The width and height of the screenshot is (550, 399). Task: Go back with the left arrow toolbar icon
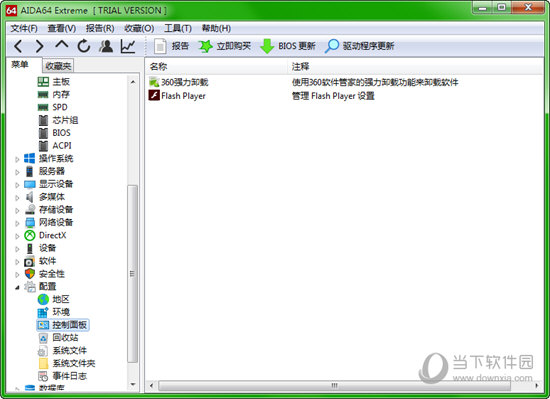point(18,46)
